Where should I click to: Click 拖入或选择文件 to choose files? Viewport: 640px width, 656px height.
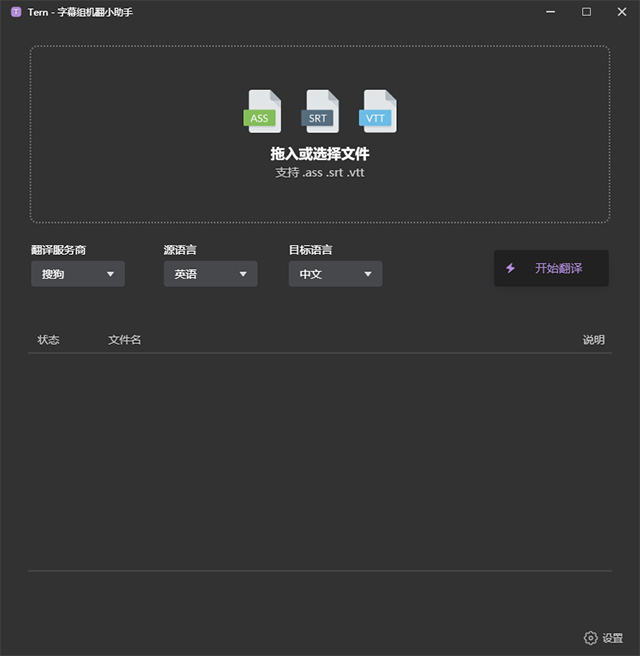[320, 154]
